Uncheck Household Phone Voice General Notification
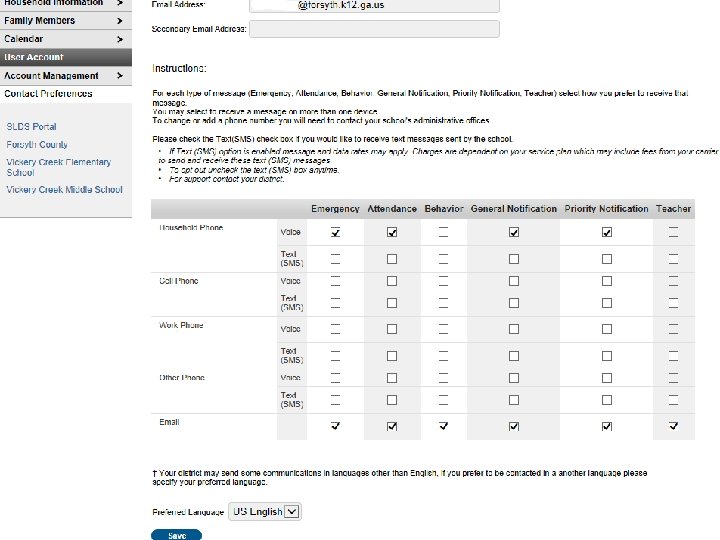This screenshot has width=720, height=540. pos(514,232)
